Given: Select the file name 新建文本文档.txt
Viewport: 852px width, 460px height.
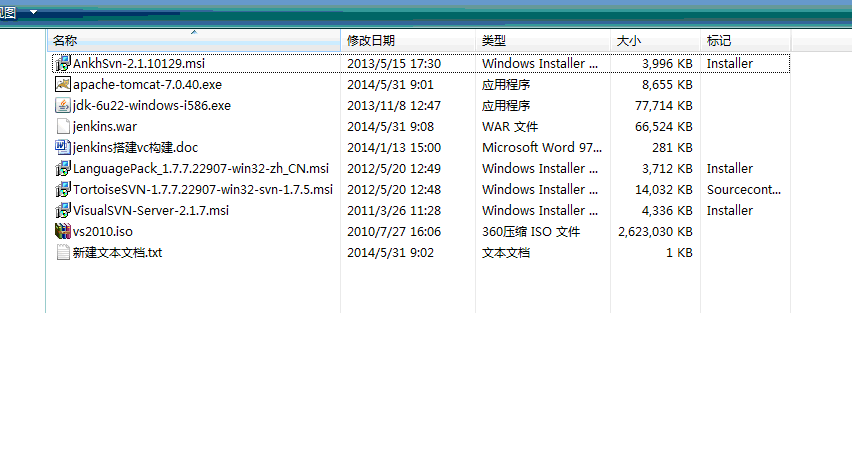Looking at the screenshot, I should pyautogui.click(x=117, y=253).
